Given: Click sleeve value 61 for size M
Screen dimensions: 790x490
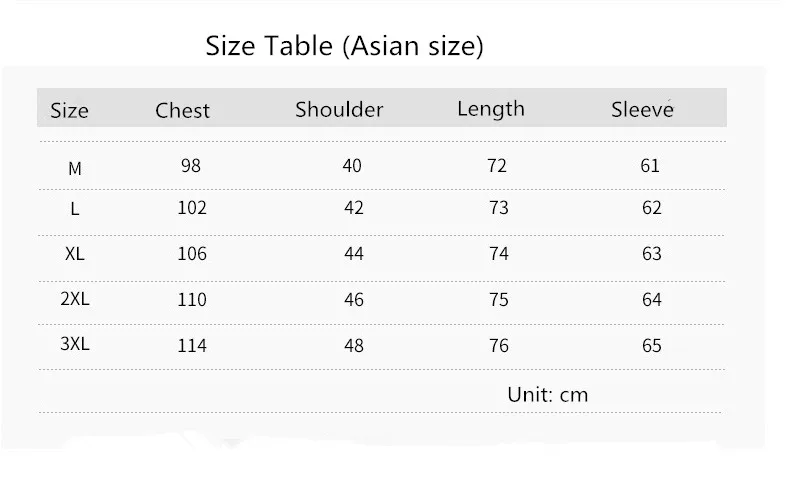Looking at the screenshot, I should click(x=650, y=166).
